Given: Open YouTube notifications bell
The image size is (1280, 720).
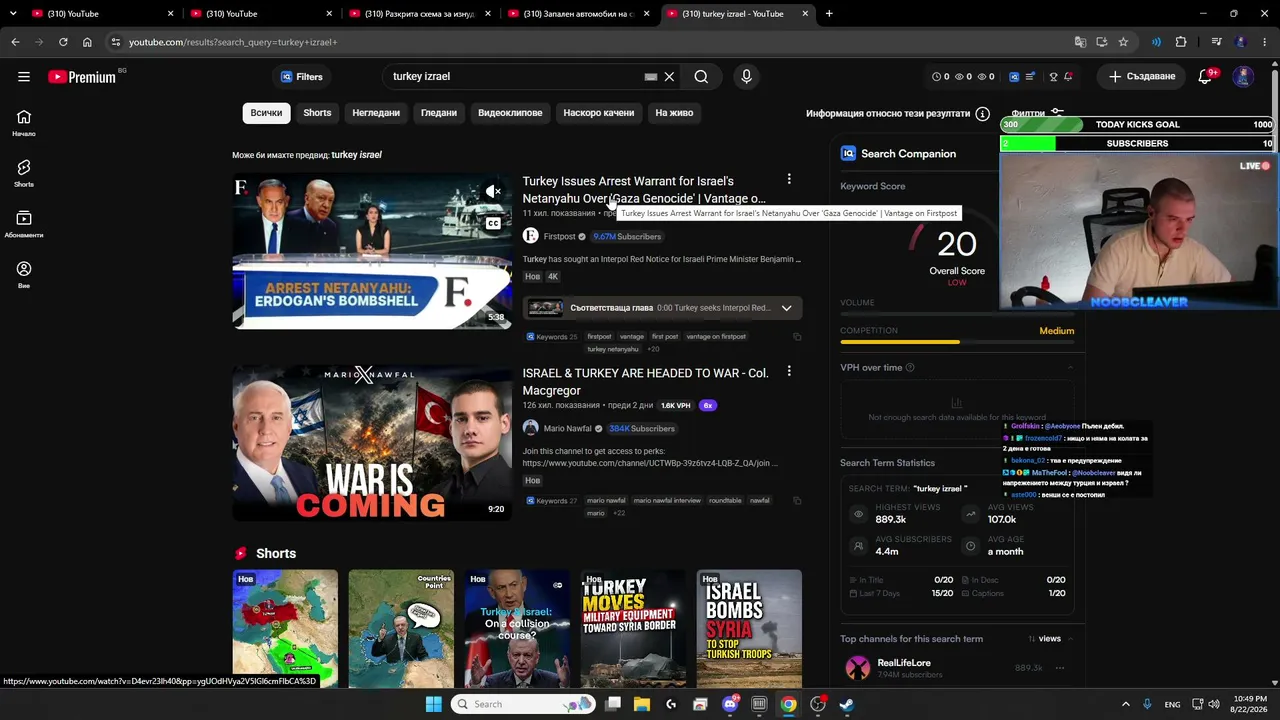Looking at the screenshot, I should point(1205,76).
